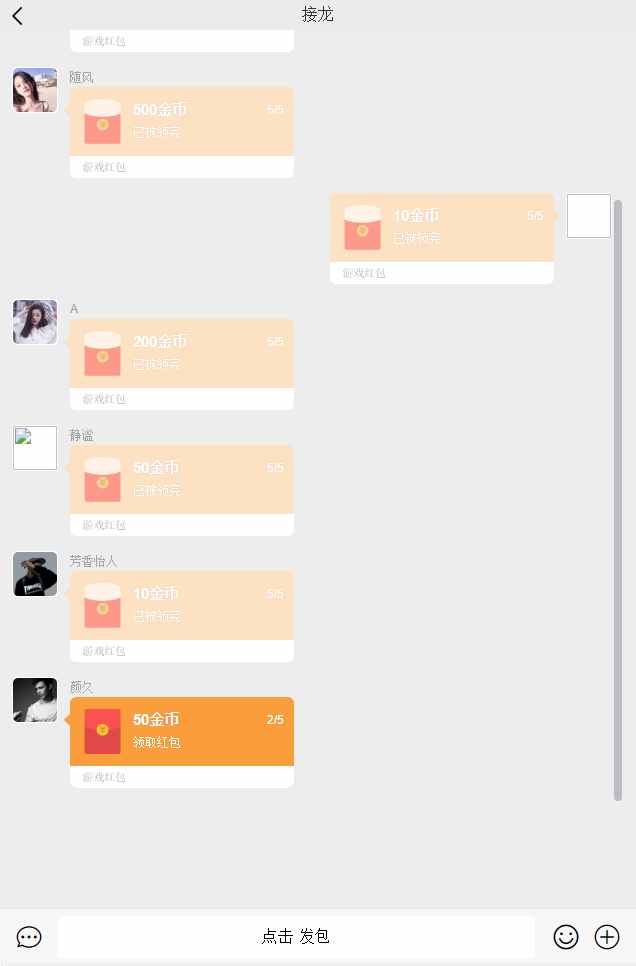Open 芳香怡人's profile avatar
This screenshot has height=966, width=636.
(35, 574)
